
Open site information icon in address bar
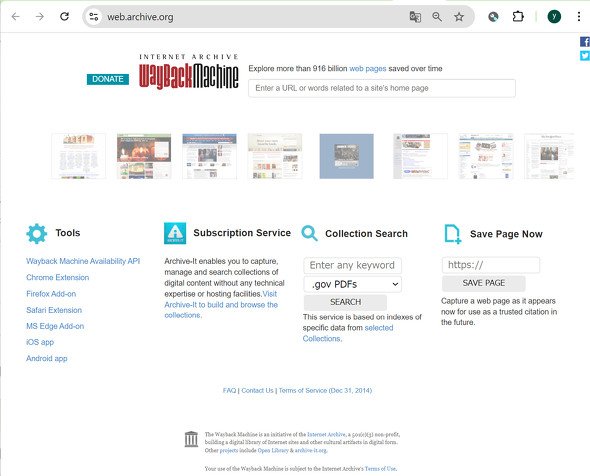[94, 17]
